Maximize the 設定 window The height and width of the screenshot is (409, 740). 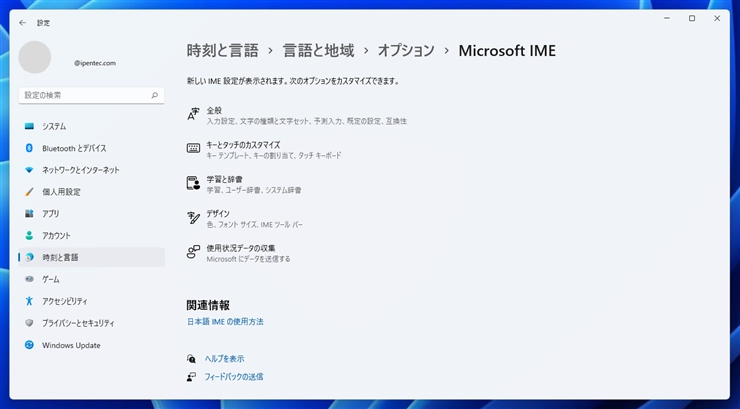click(692, 18)
